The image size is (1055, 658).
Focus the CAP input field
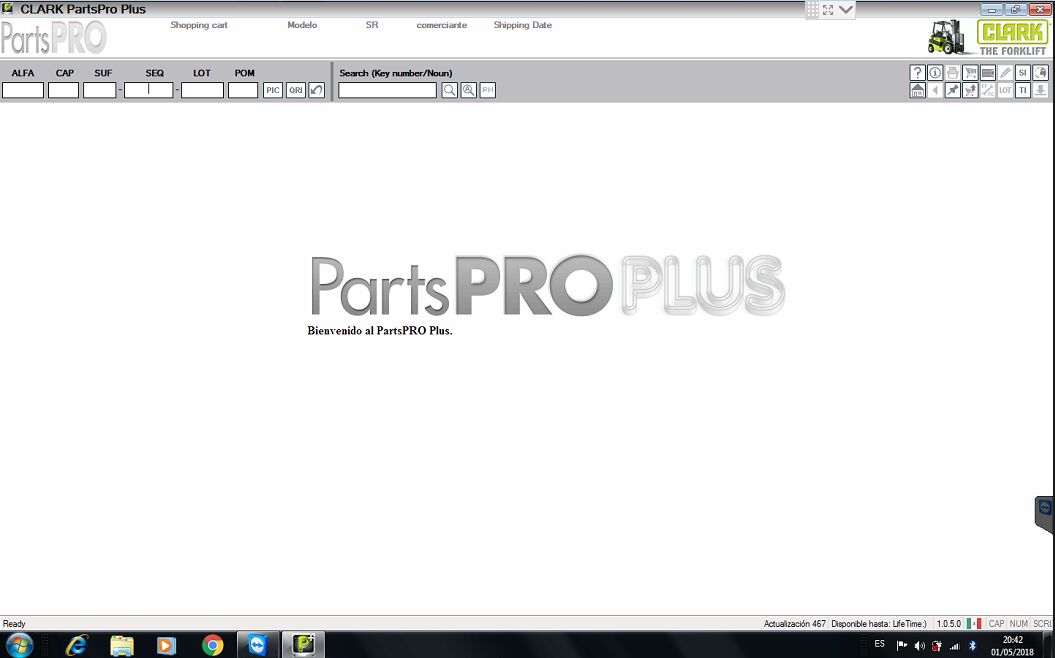click(63, 90)
